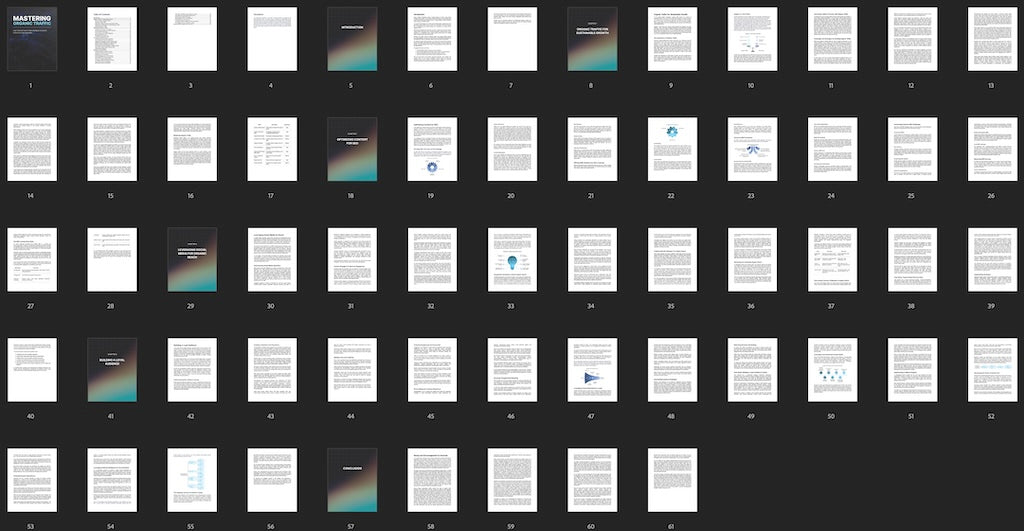Click page 33 with the lightbulb graphic
The height and width of the screenshot is (531, 1024).
click(x=512, y=259)
